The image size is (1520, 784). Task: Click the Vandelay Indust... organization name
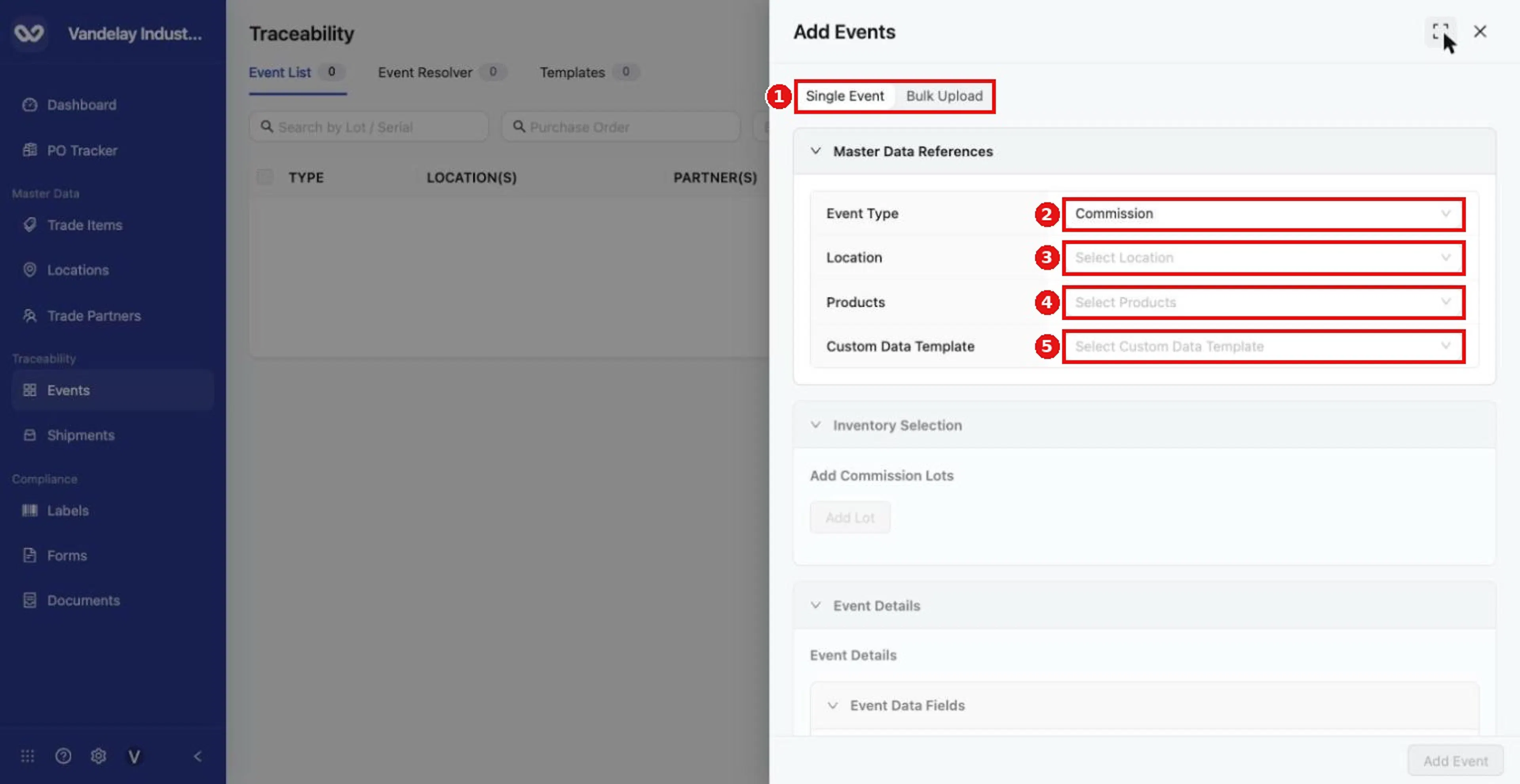pos(135,34)
